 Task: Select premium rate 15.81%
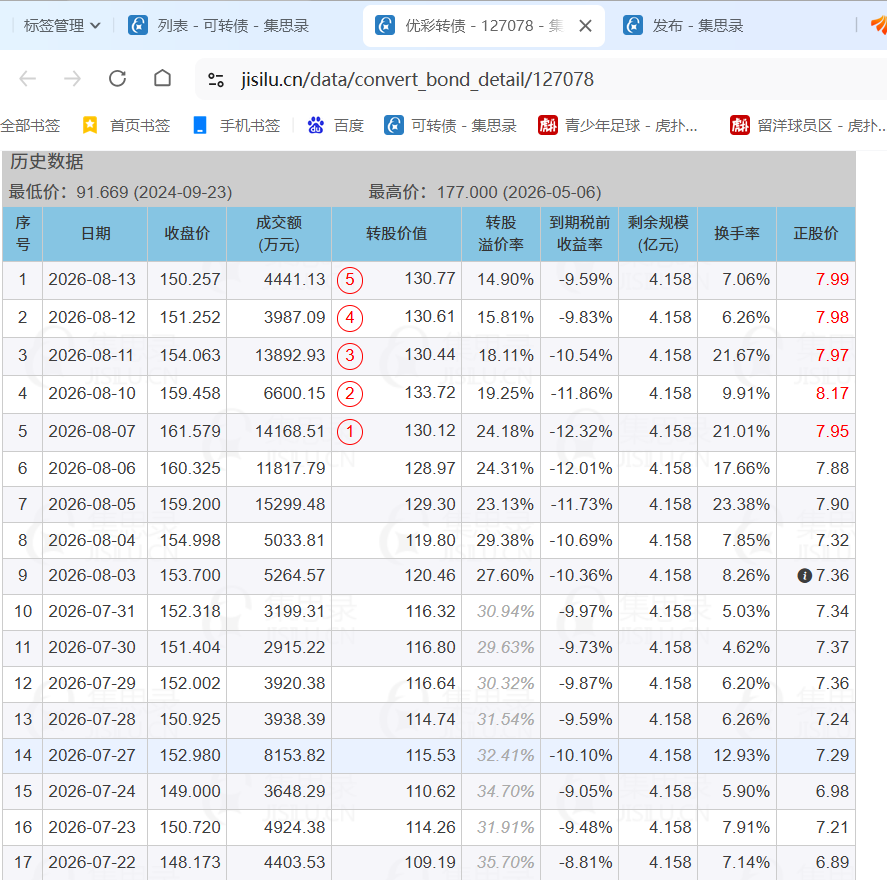(x=505, y=317)
